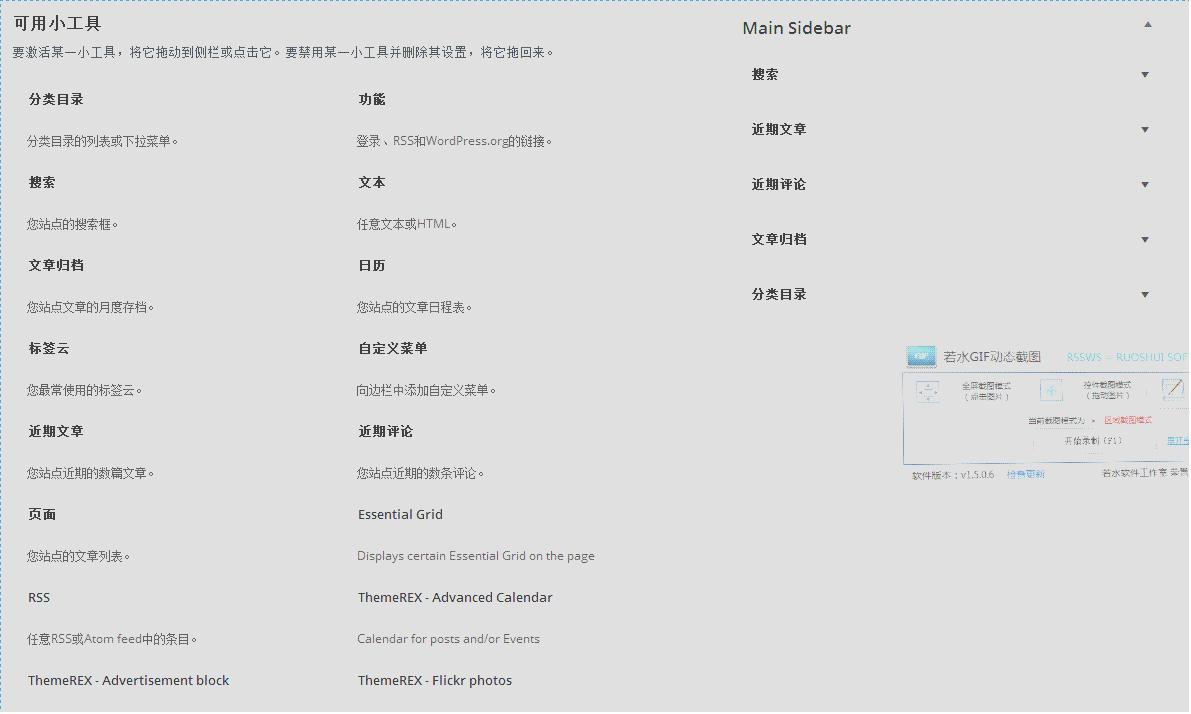
Task: Select the RSS widget
Action: [x=39, y=597]
